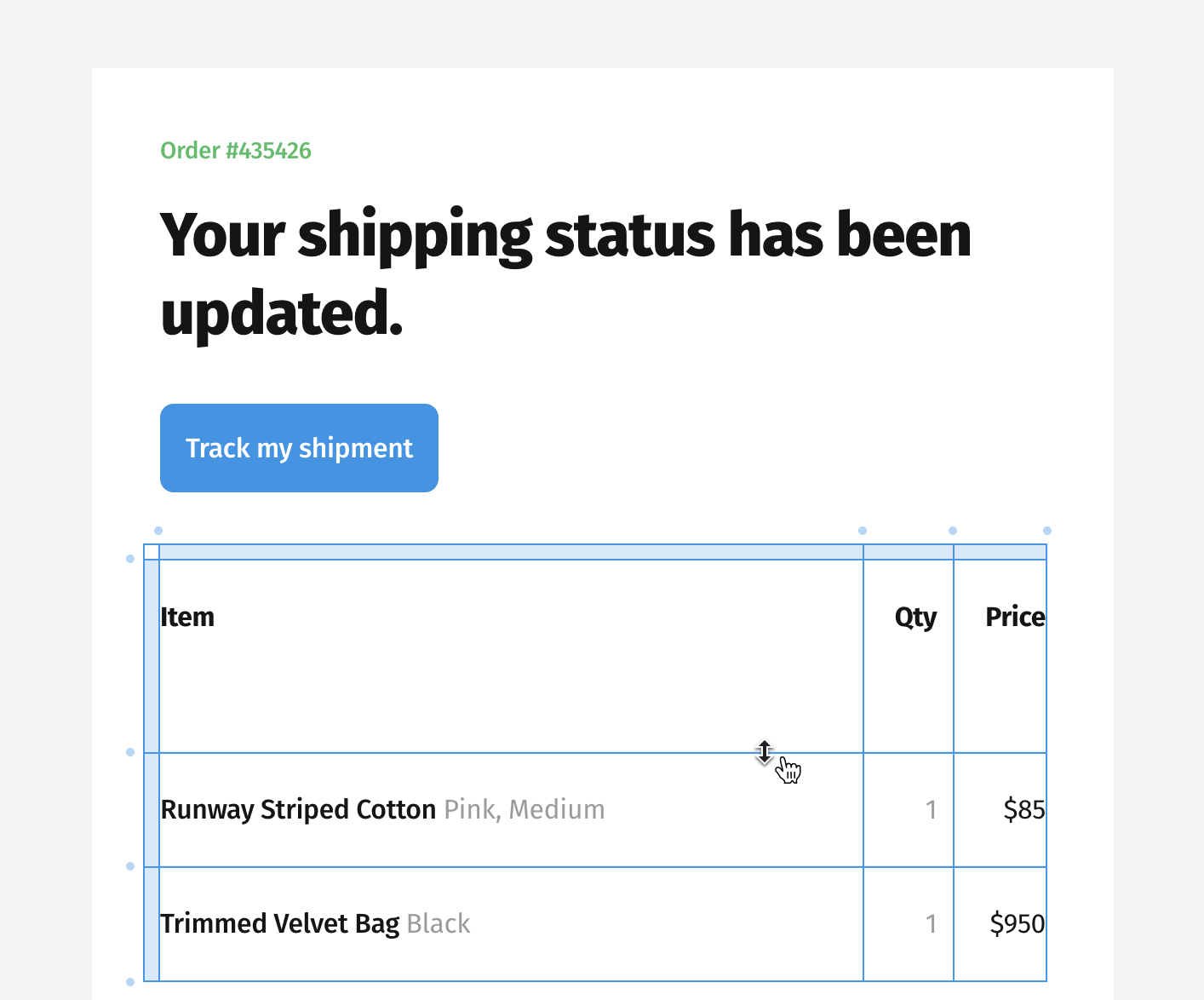This screenshot has height=1000, width=1204.
Task: Click the quantity cell in Runway Striped Cotton row
Action: (909, 810)
